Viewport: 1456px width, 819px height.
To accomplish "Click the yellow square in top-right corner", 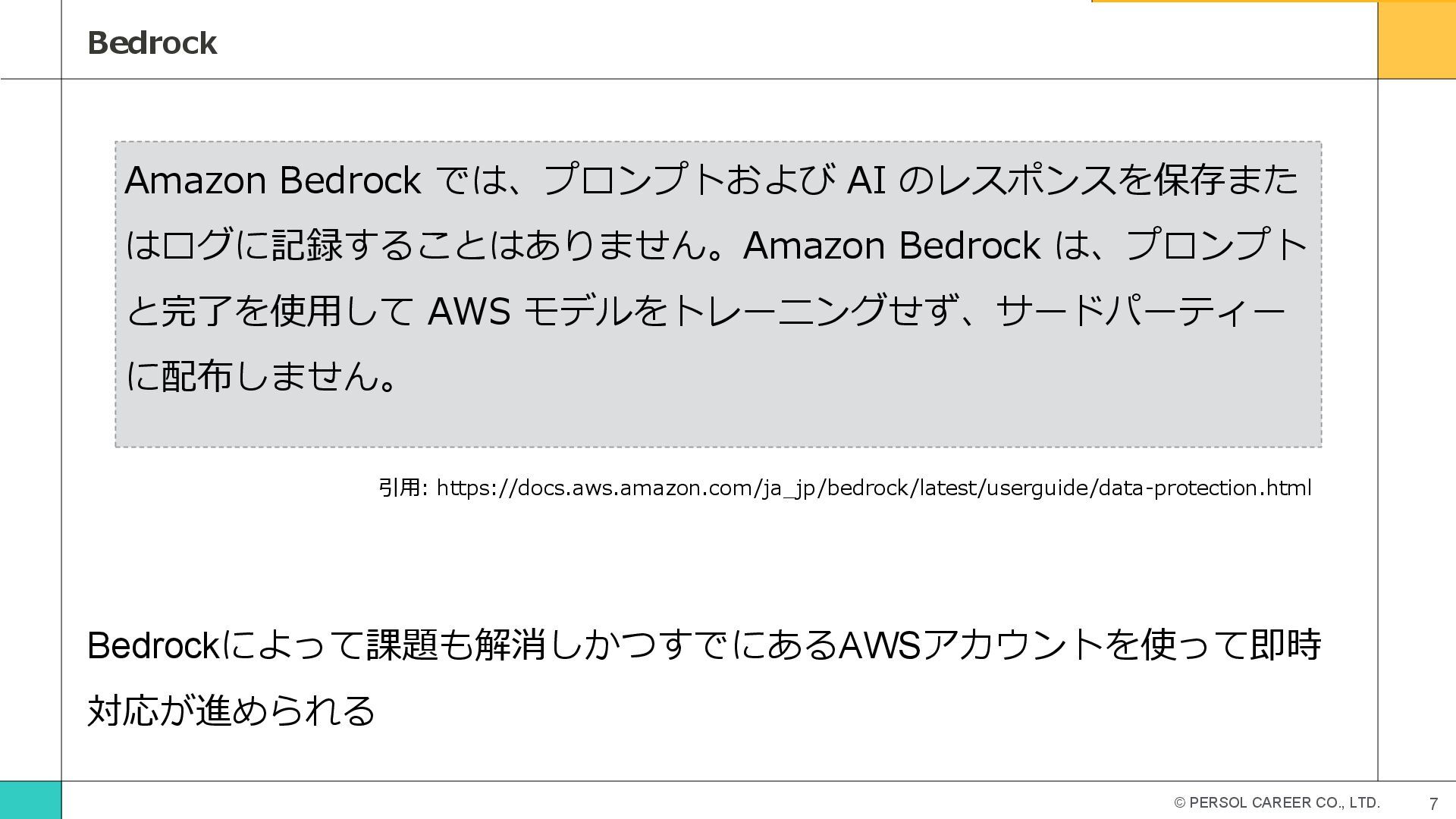I will pyautogui.click(x=1416, y=39).
